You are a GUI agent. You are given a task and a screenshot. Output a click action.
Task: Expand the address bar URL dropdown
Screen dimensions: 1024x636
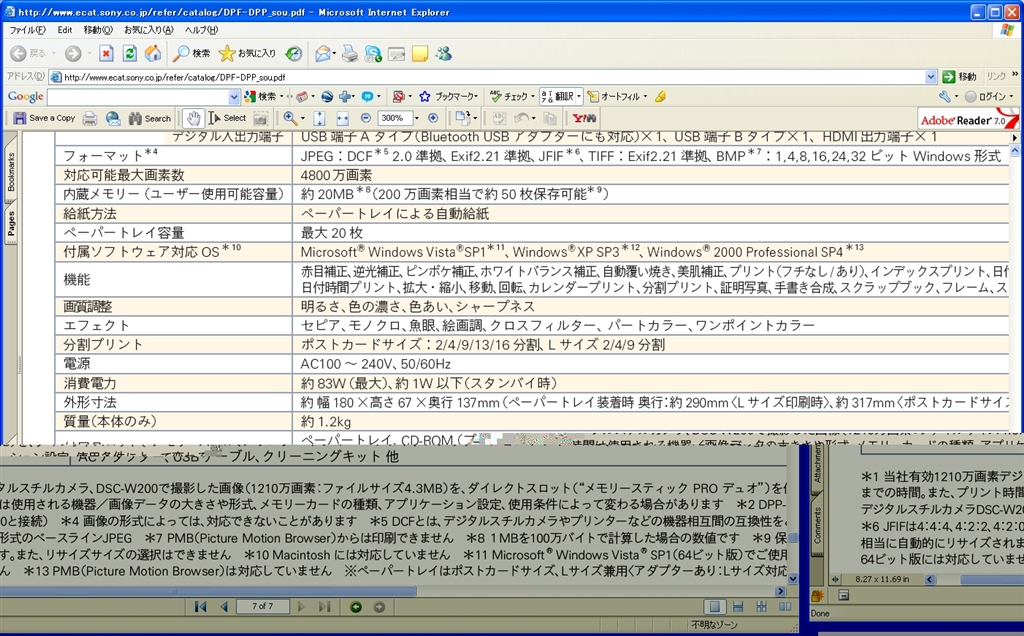click(931, 76)
